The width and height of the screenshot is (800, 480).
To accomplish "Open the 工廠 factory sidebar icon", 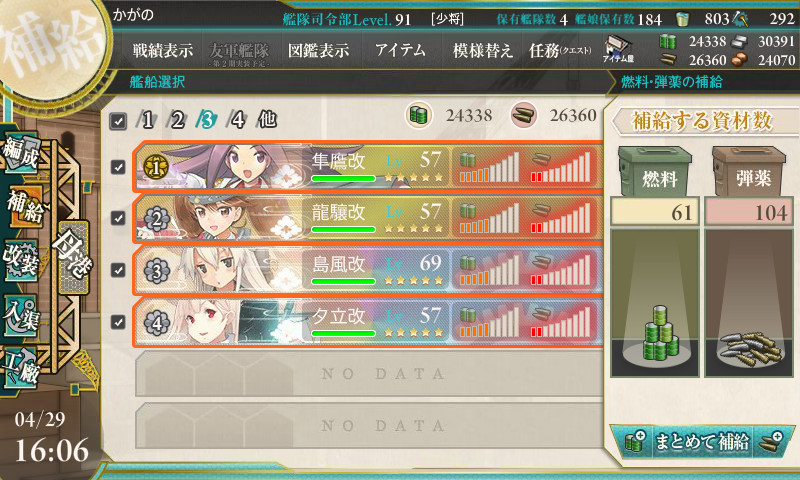I will click(21, 368).
